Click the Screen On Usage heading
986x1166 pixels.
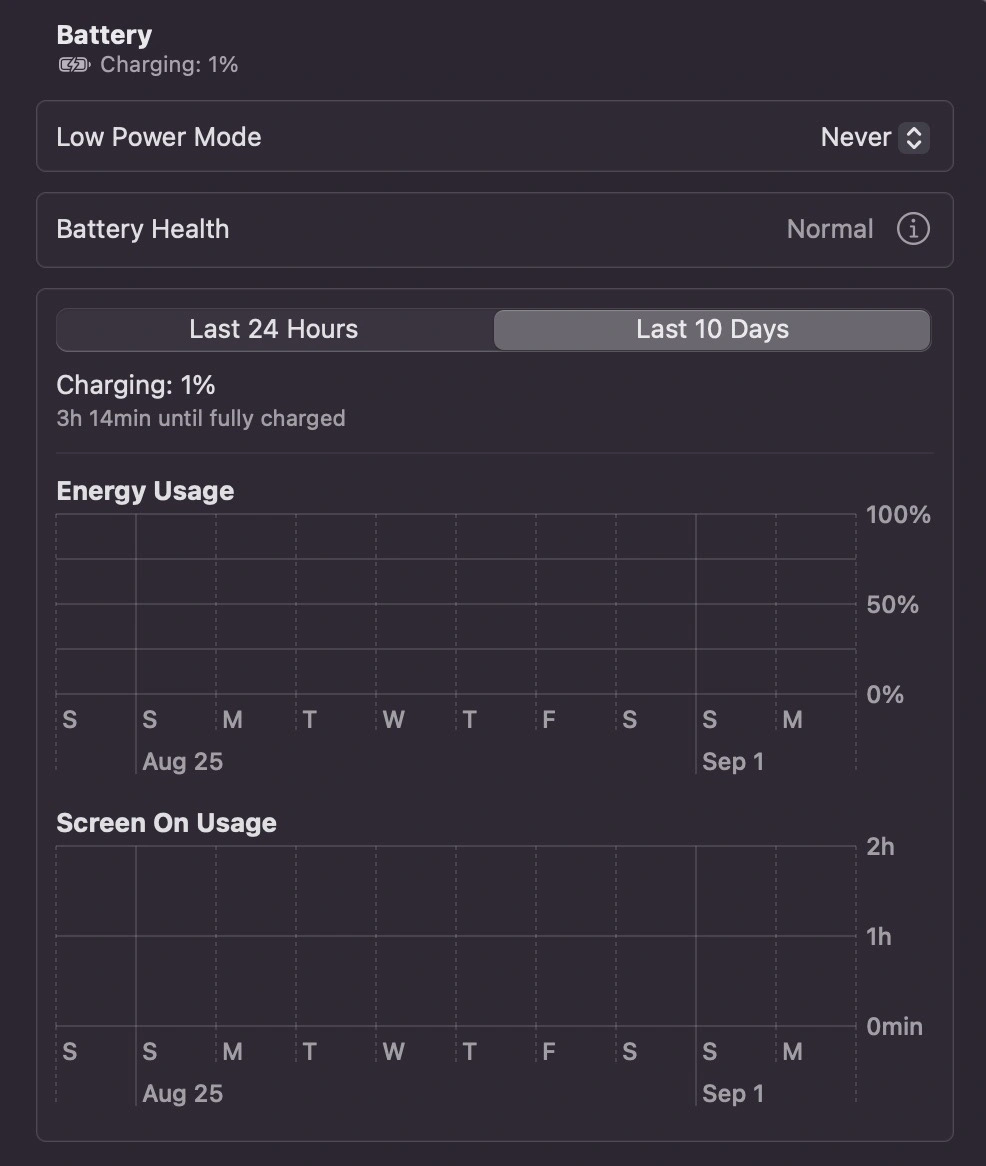(166, 823)
